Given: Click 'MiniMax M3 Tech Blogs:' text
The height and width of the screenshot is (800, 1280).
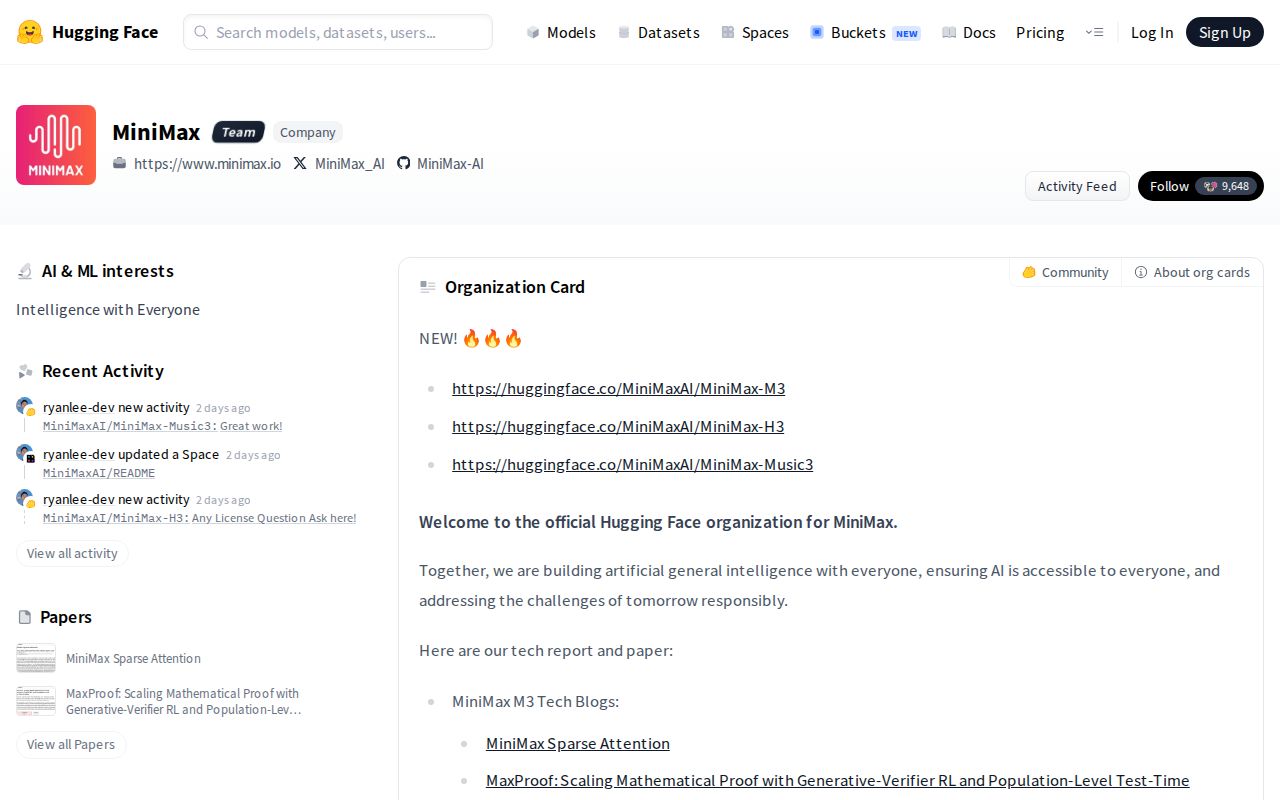Looking at the screenshot, I should click(535, 701).
